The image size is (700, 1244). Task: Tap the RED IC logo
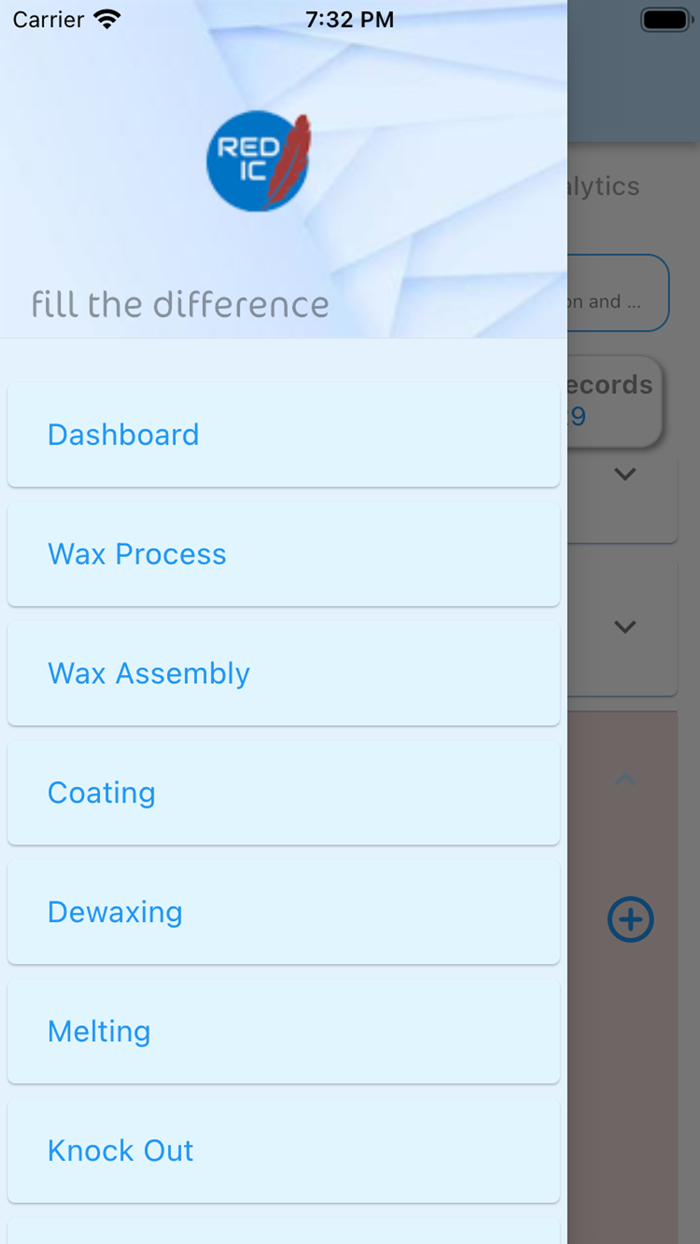[x=258, y=162]
